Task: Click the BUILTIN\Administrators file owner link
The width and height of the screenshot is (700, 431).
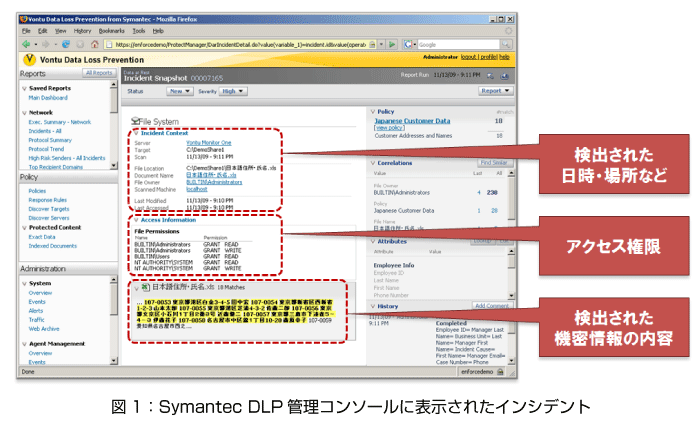Action: tap(214, 182)
